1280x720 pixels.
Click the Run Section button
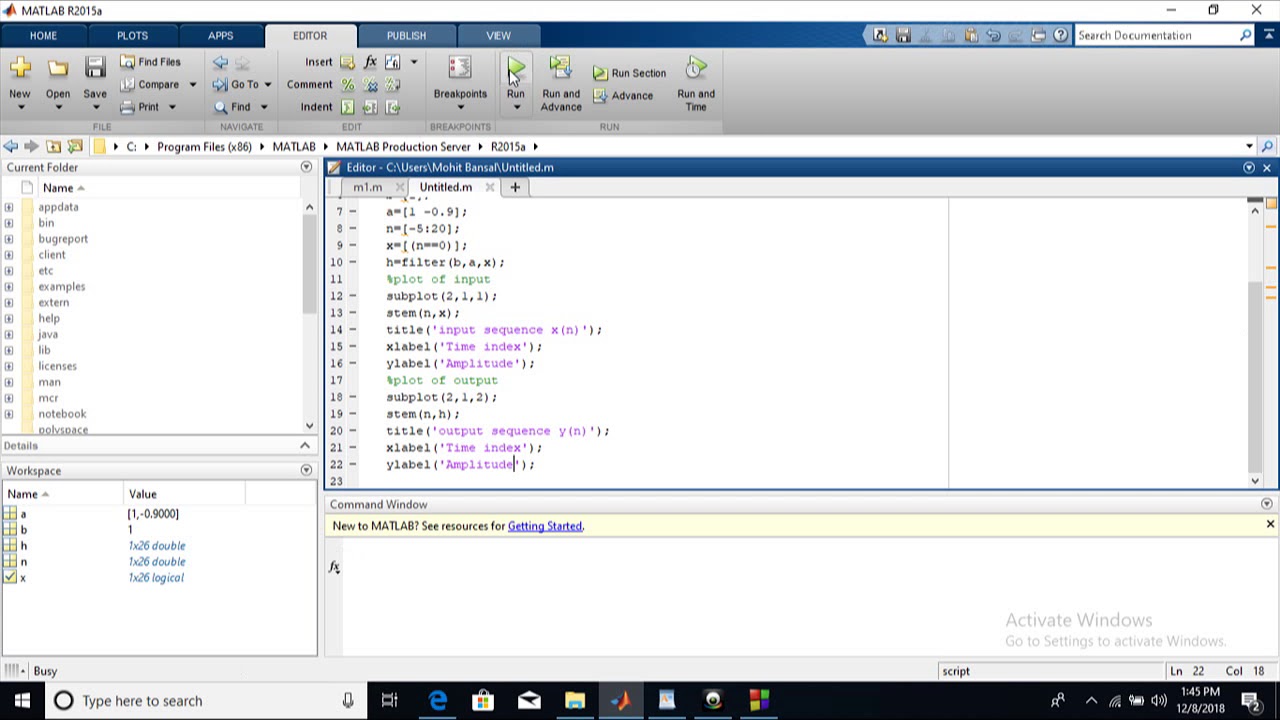coord(629,73)
